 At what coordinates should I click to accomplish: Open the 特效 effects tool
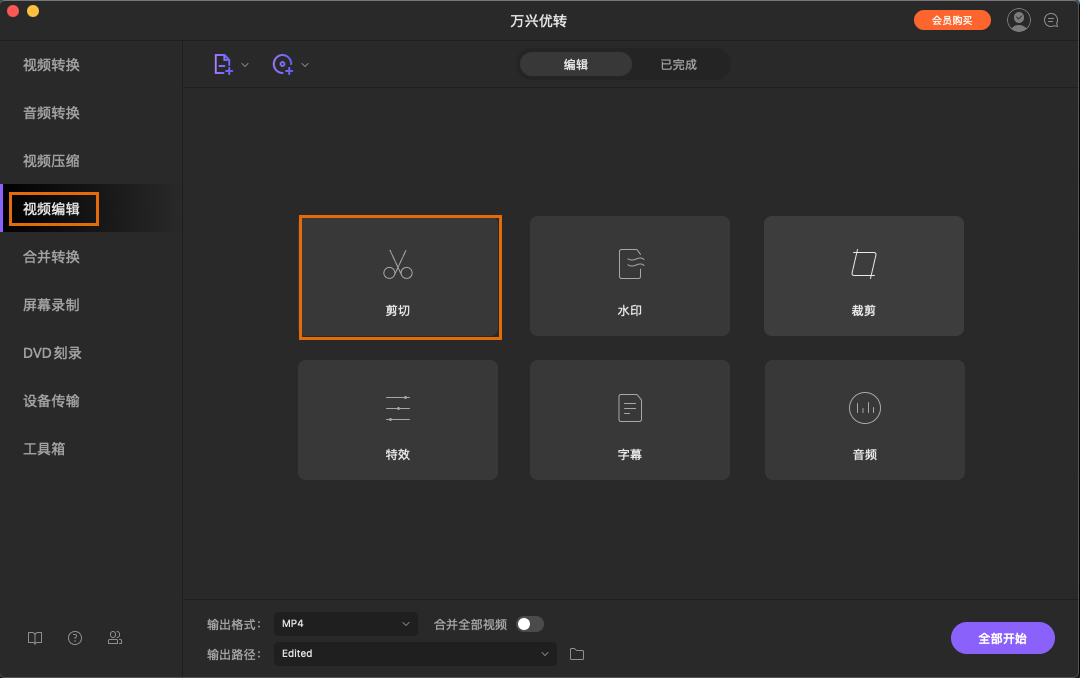[398, 420]
